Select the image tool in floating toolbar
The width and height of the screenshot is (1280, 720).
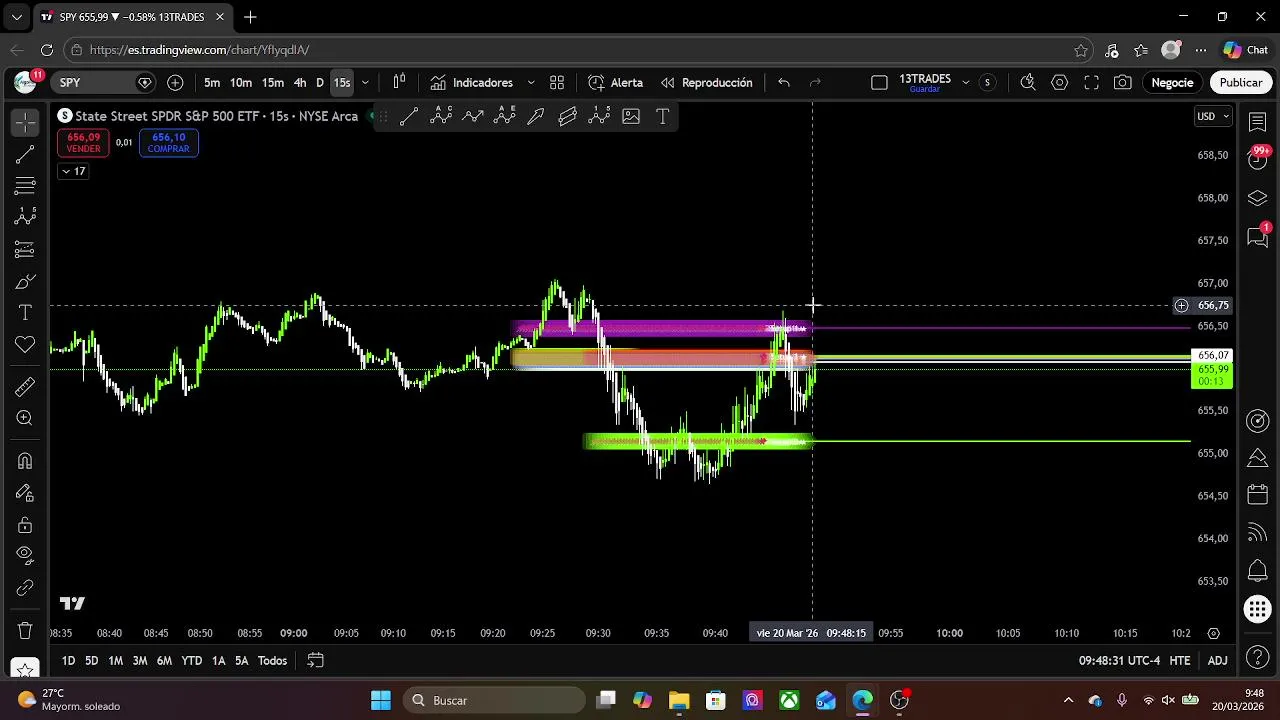pos(631,117)
